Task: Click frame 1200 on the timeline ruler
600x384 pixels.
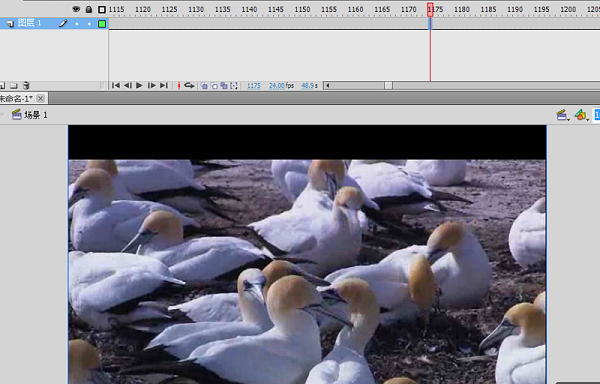Action: [x=568, y=9]
